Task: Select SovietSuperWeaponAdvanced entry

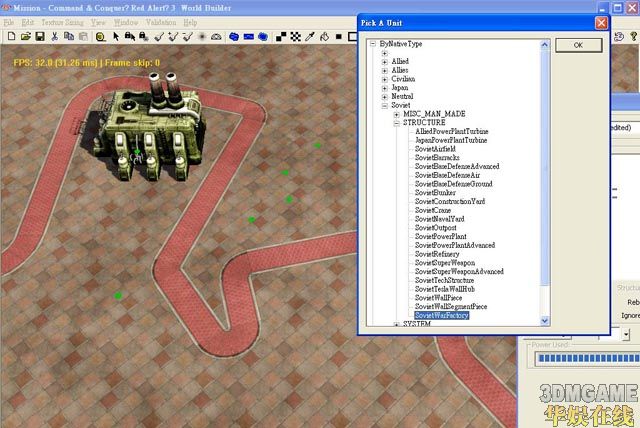Action: pyautogui.click(x=459, y=271)
